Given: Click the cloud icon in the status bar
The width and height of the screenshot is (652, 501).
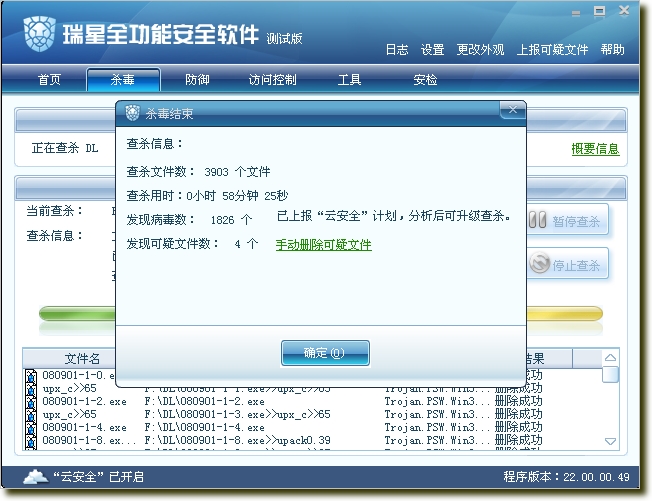Looking at the screenshot, I should 35,476.
